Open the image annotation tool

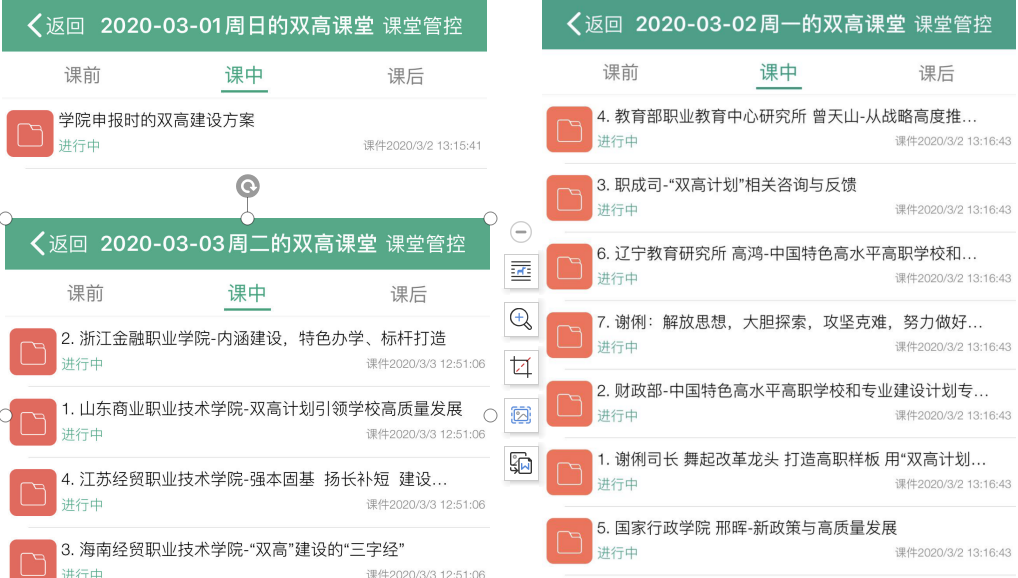pyautogui.click(x=521, y=270)
